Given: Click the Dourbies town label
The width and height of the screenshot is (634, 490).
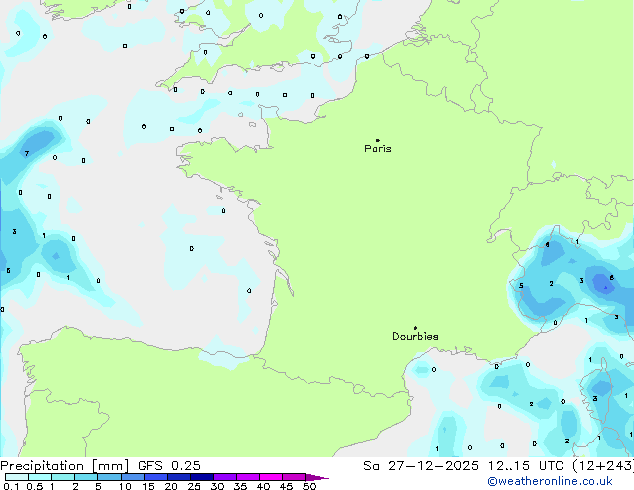Looking at the screenshot, I should click(x=415, y=336).
